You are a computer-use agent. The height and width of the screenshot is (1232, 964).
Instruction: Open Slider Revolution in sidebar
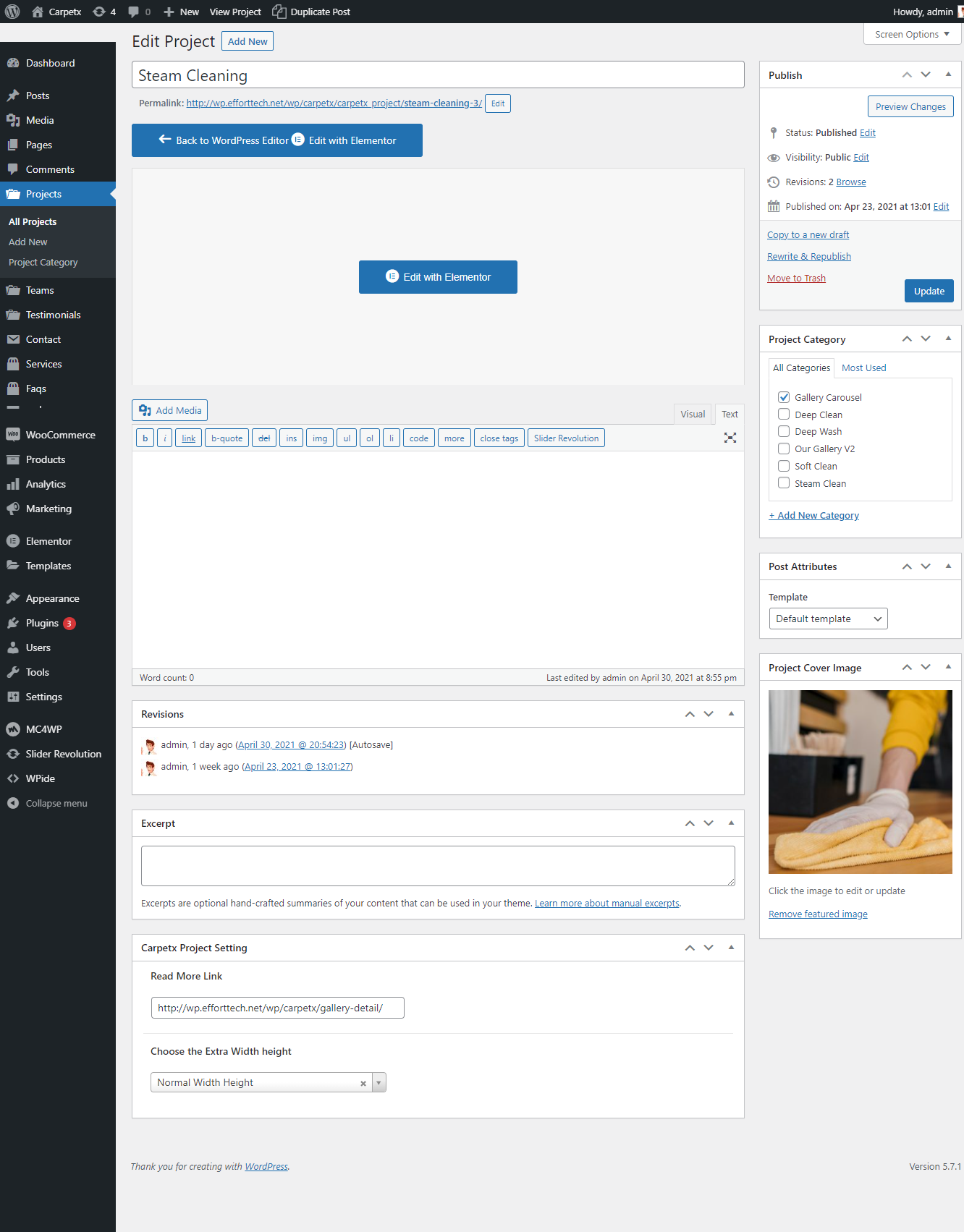(63, 754)
